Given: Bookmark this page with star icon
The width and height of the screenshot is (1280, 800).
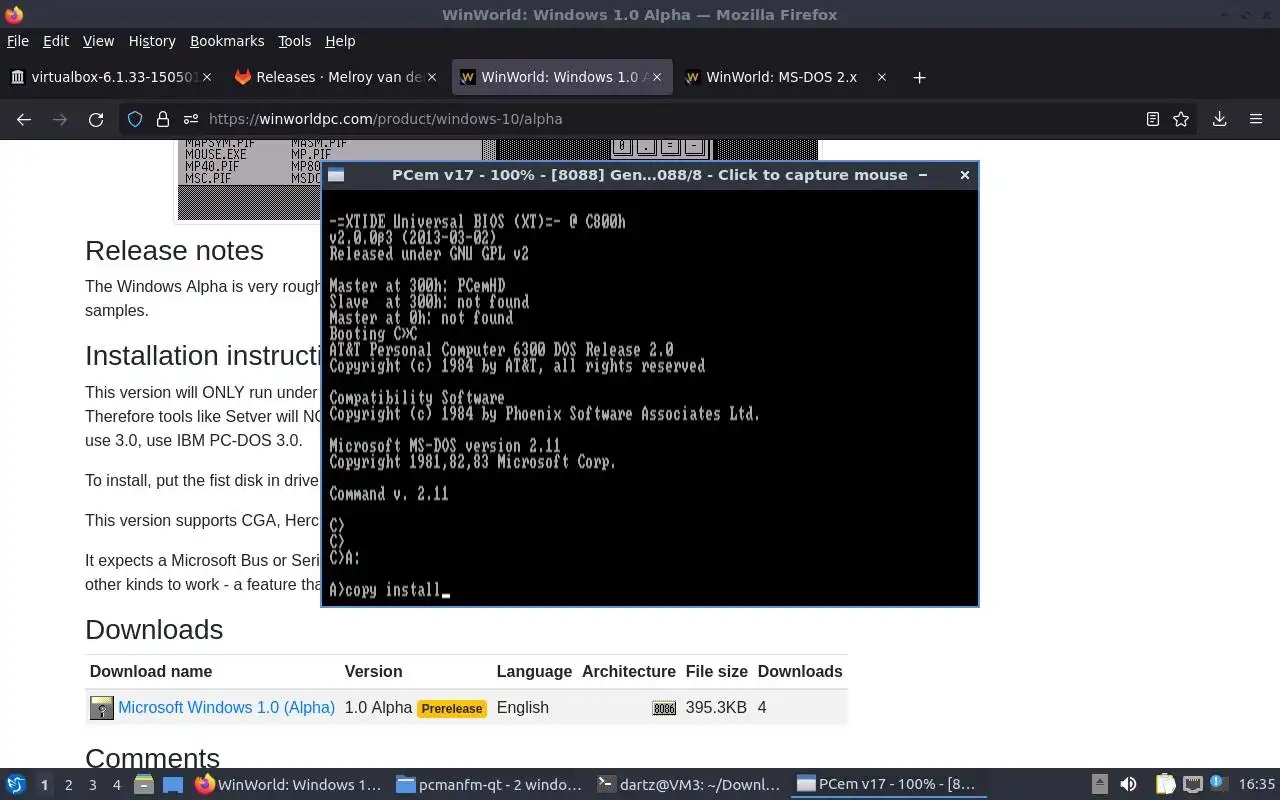Looking at the screenshot, I should 1181,119.
